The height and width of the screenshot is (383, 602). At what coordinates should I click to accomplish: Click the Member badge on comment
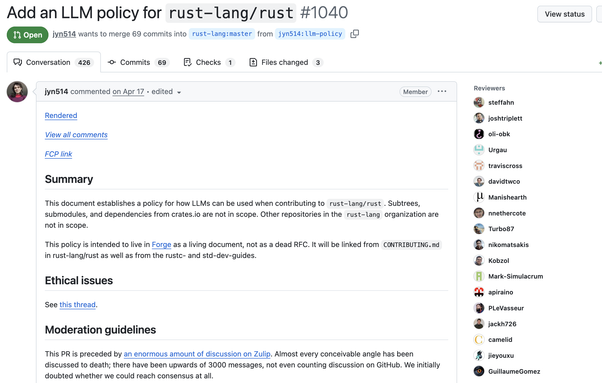(x=415, y=92)
